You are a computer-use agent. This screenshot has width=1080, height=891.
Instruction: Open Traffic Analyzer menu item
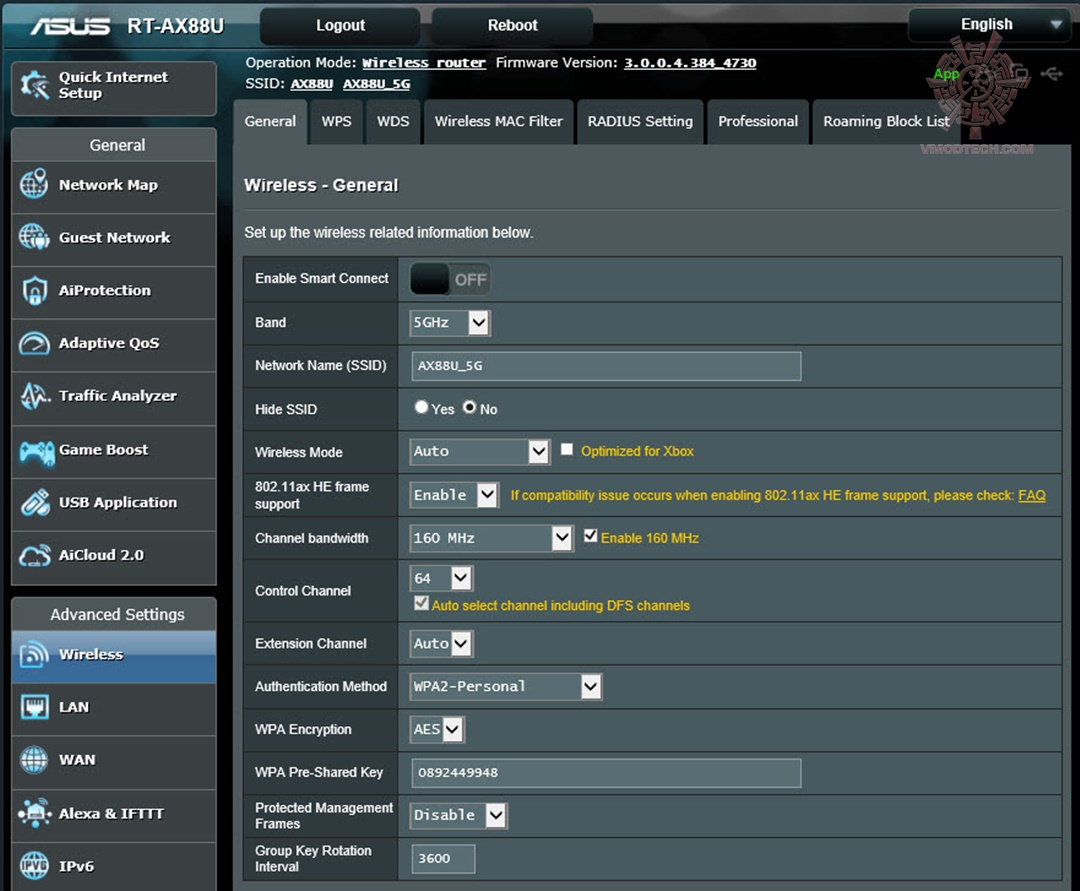[114, 398]
